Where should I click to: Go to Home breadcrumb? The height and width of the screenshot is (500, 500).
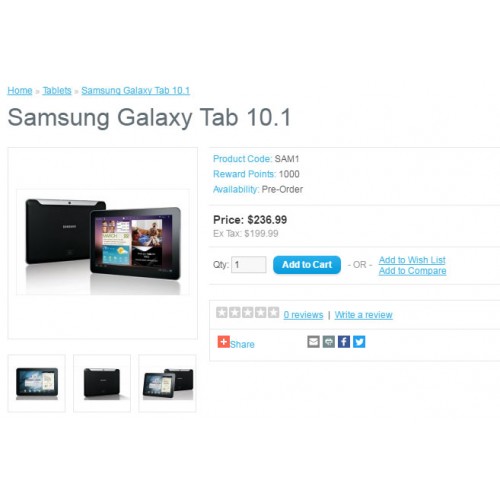click(x=20, y=90)
